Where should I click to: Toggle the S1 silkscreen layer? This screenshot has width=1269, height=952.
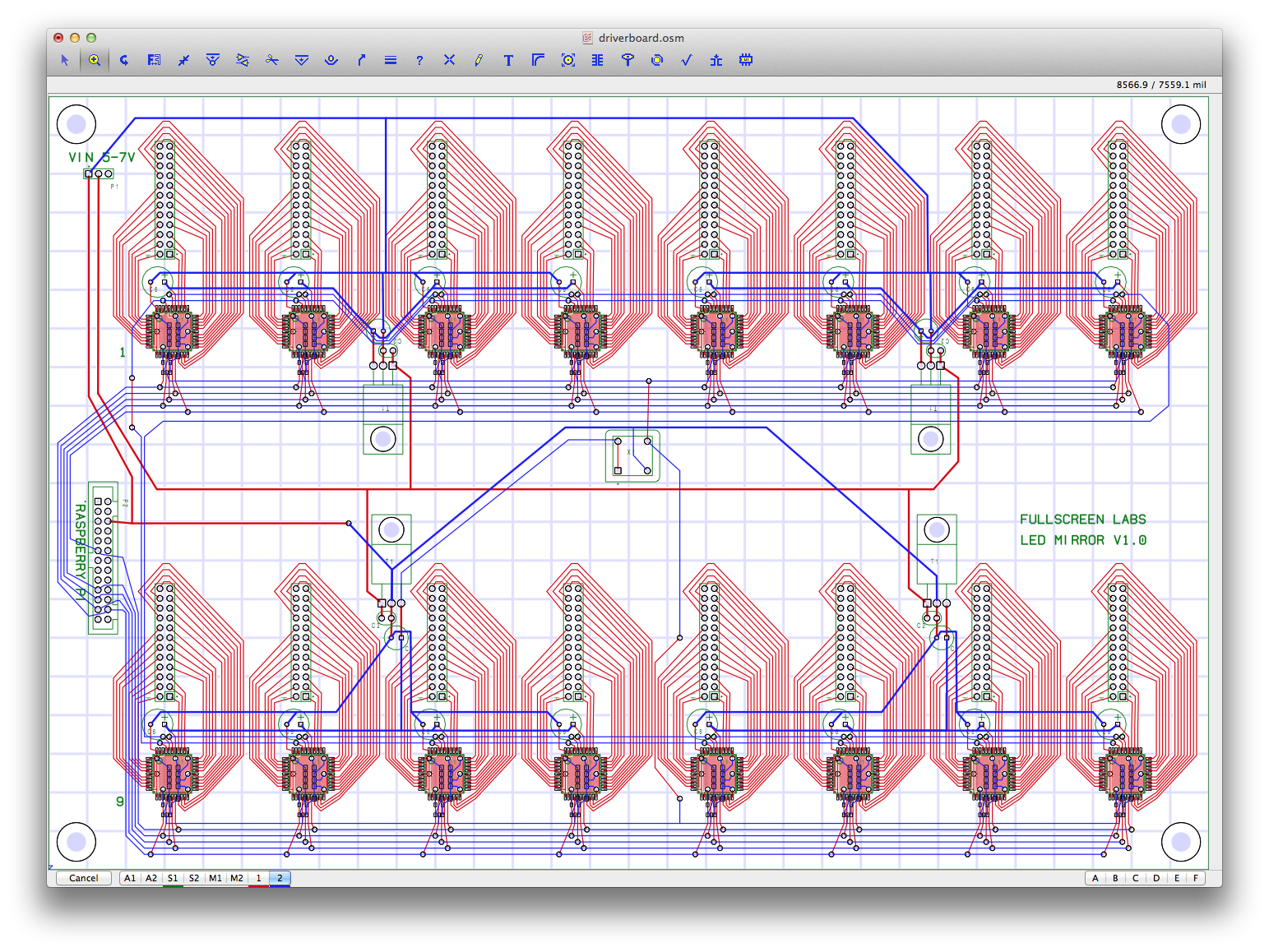point(173,878)
